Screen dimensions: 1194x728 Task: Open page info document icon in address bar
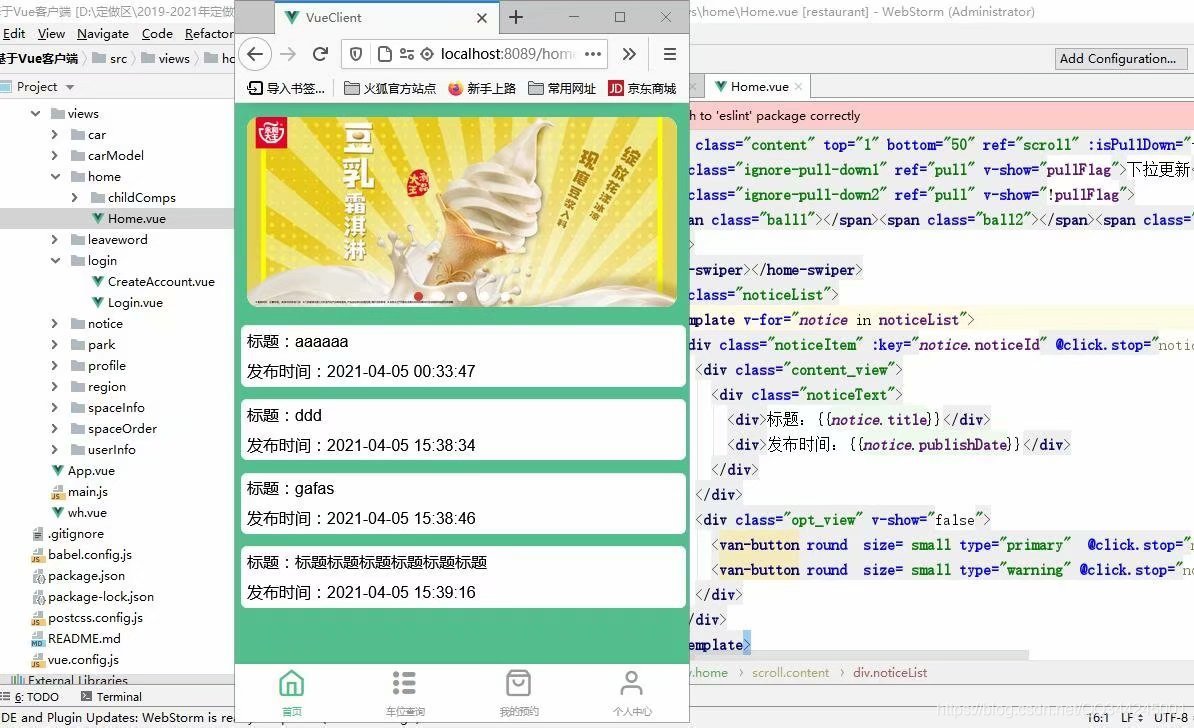[385, 54]
